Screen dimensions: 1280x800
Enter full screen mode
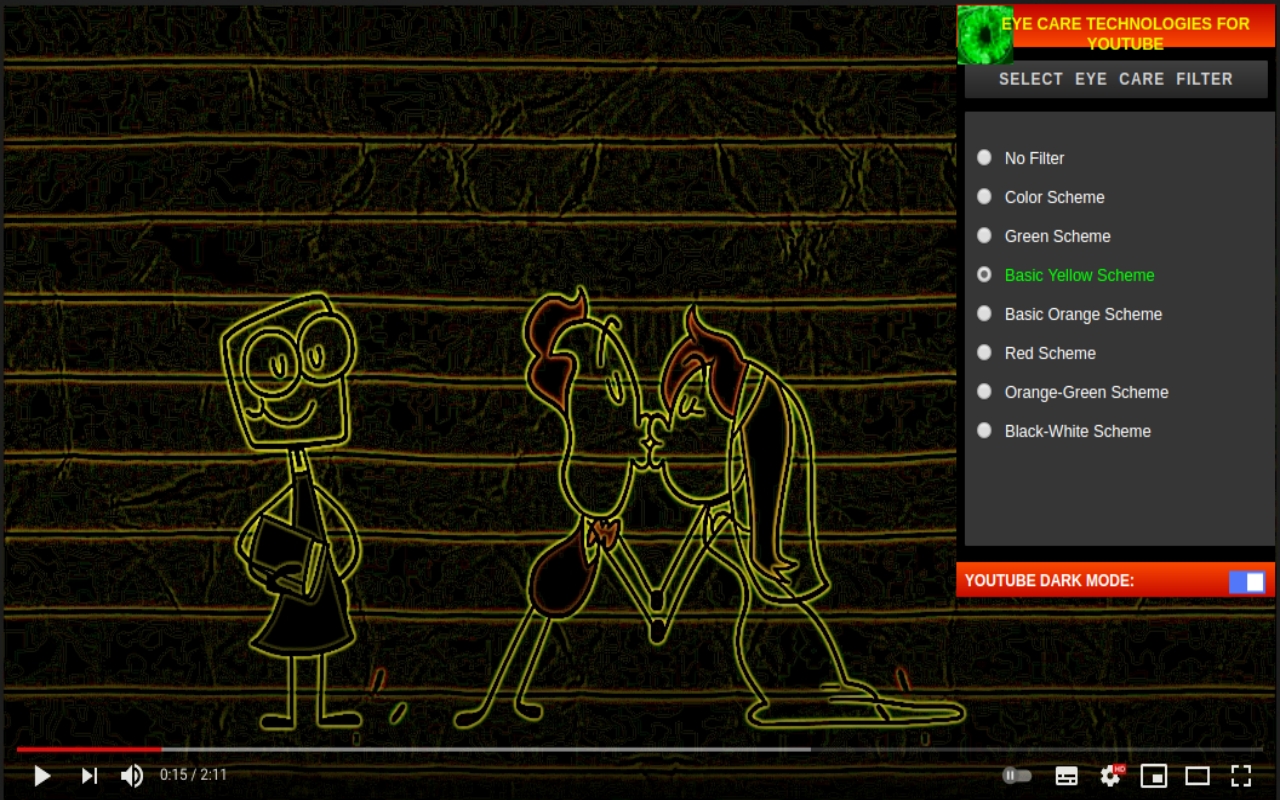[1241, 775]
